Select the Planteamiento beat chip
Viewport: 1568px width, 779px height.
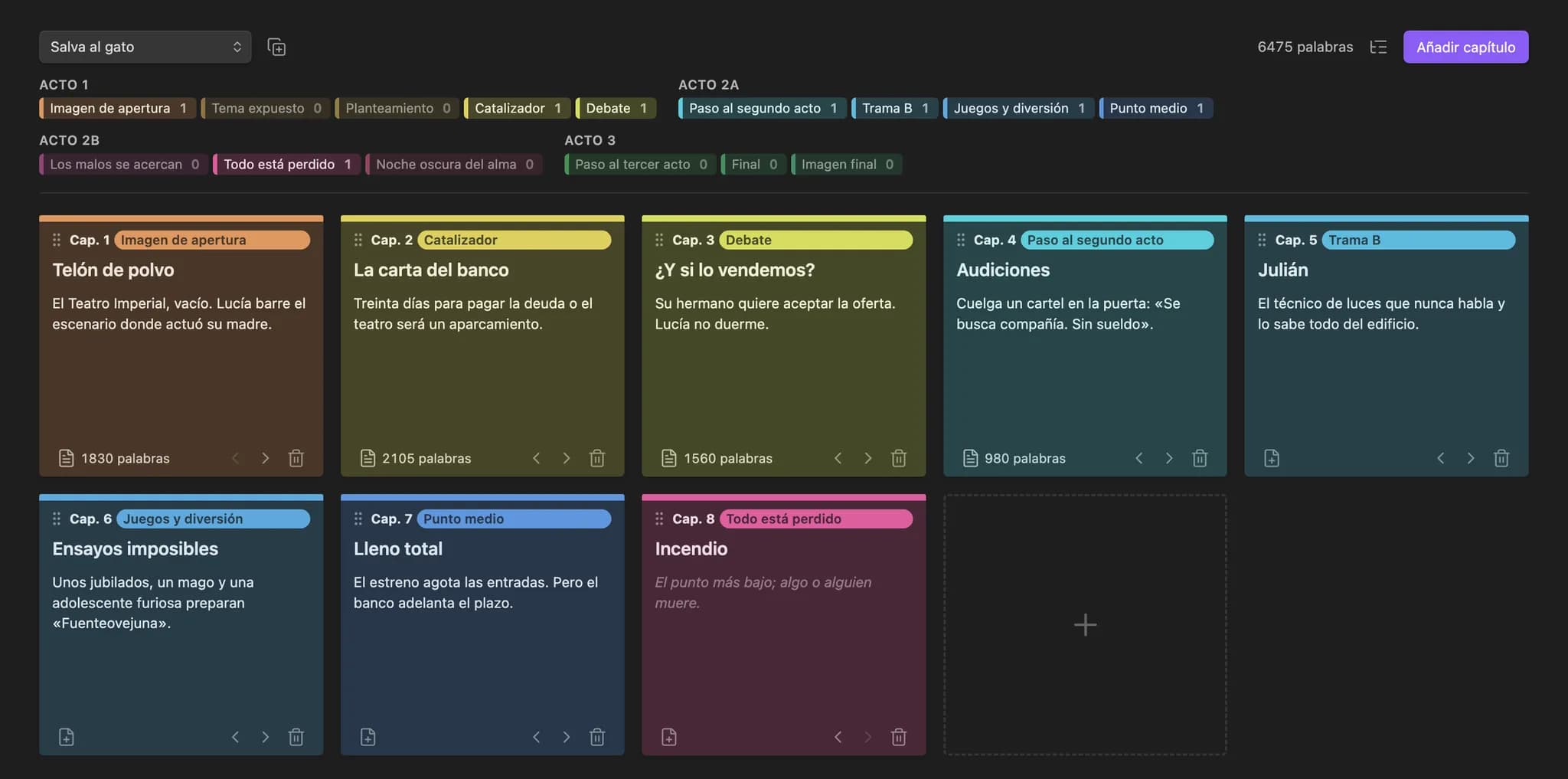(397, 108)
